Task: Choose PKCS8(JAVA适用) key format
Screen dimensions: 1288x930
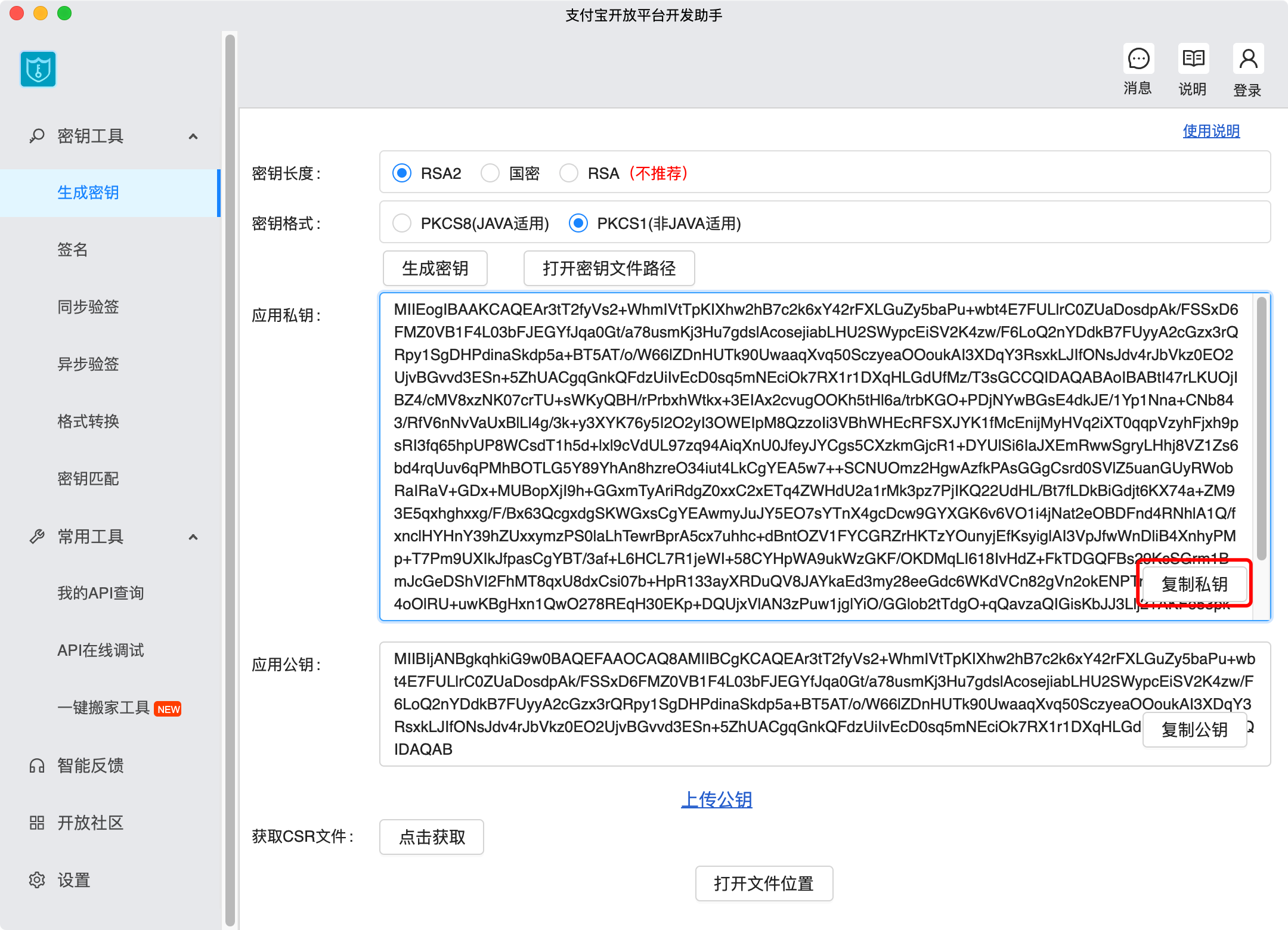Action: 402,223
